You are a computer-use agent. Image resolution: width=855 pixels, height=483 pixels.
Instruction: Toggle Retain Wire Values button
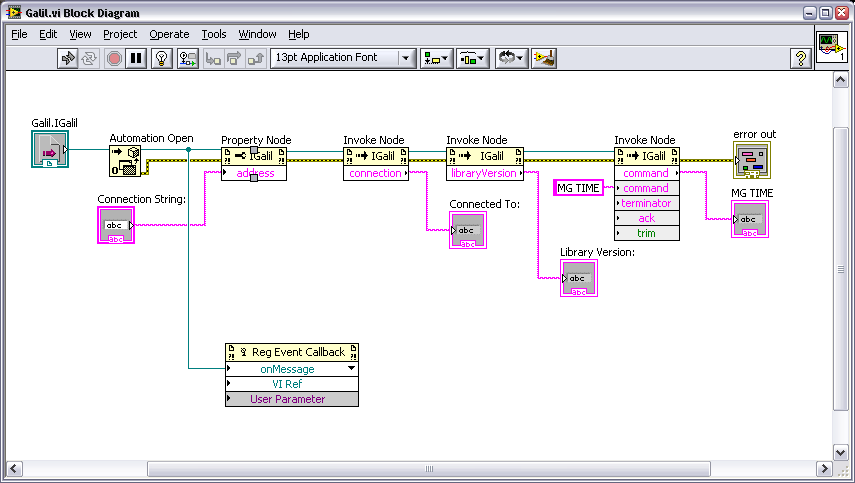click(188, 58)
